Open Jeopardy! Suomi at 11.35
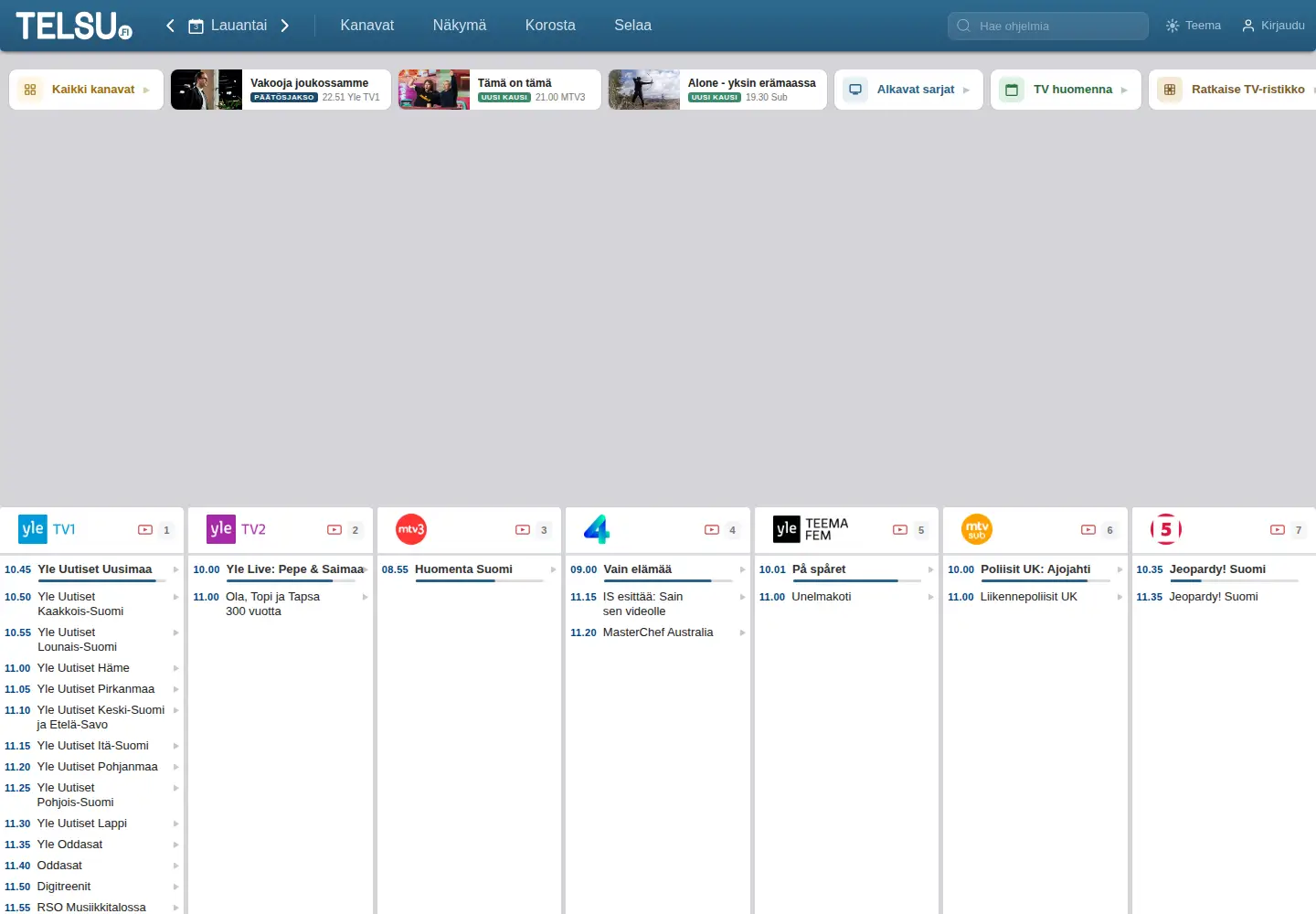The width and height of the screenshot is (1316, 914). (1214, 597)
